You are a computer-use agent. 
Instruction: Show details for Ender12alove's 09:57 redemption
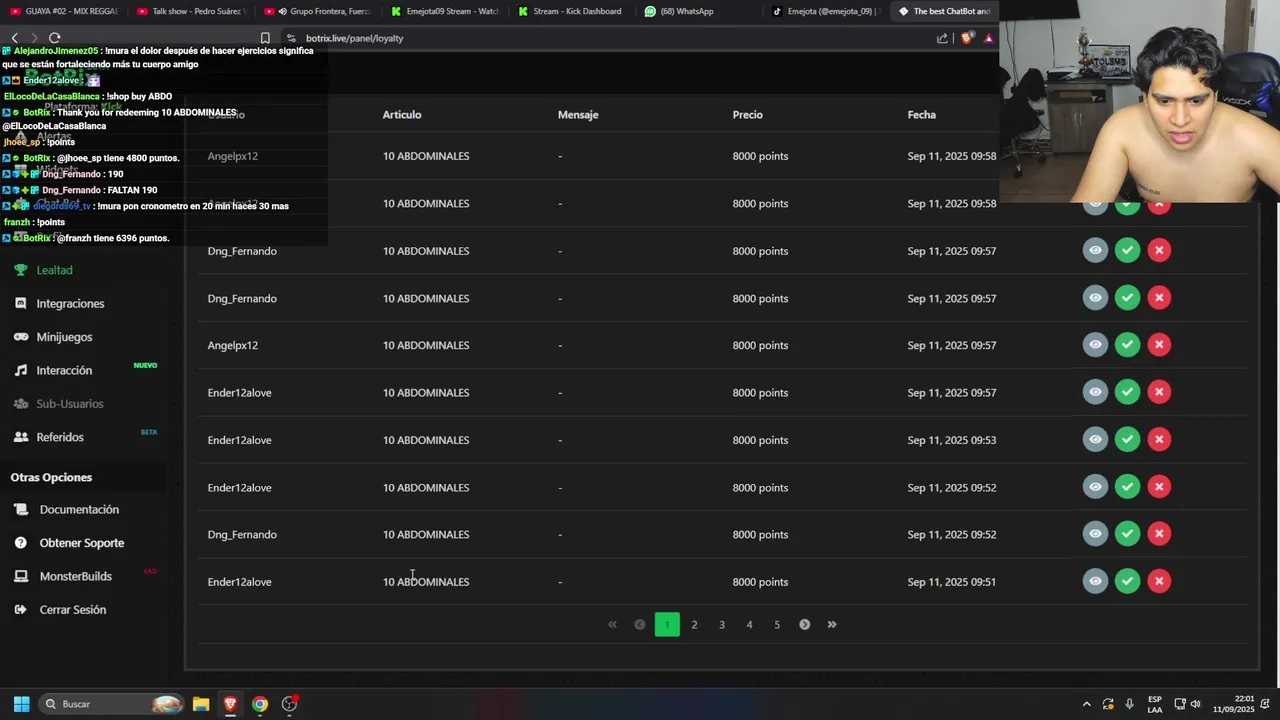click(x=1095, y=392)
